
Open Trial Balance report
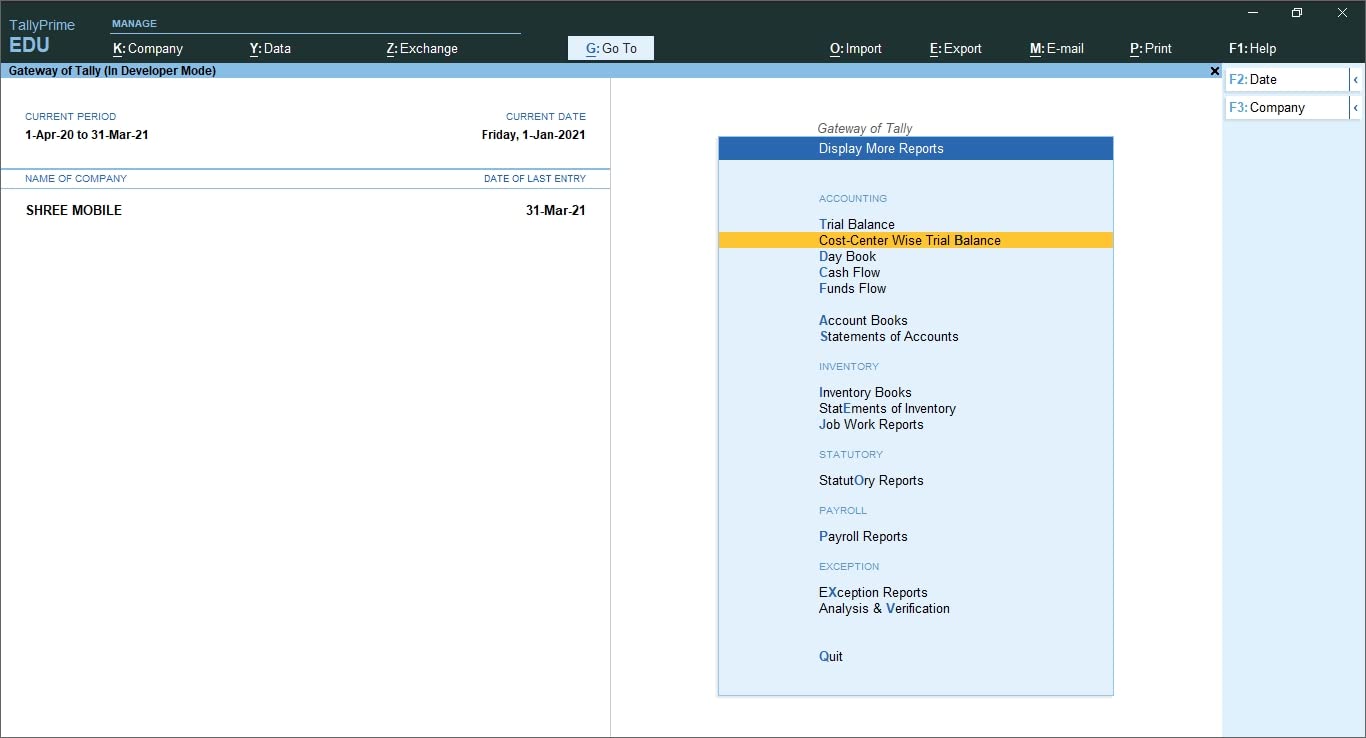858,224
